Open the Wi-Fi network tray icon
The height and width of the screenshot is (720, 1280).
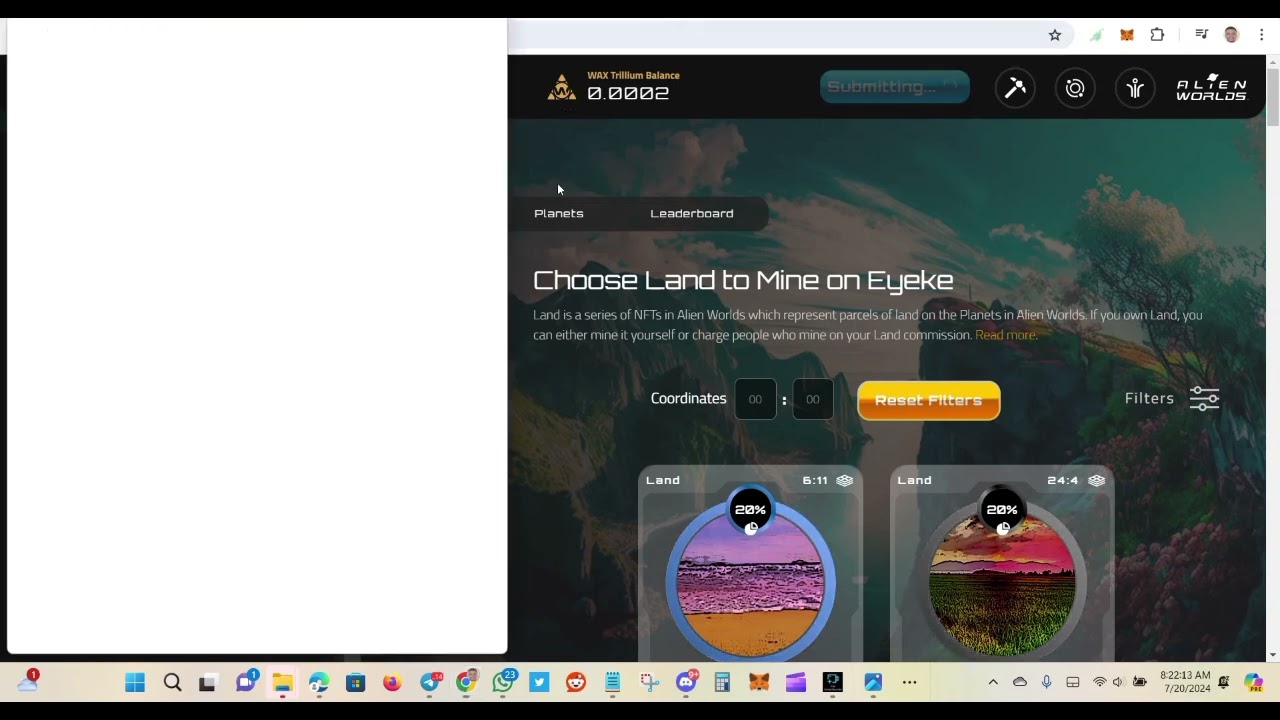[x=1099, y=682]
